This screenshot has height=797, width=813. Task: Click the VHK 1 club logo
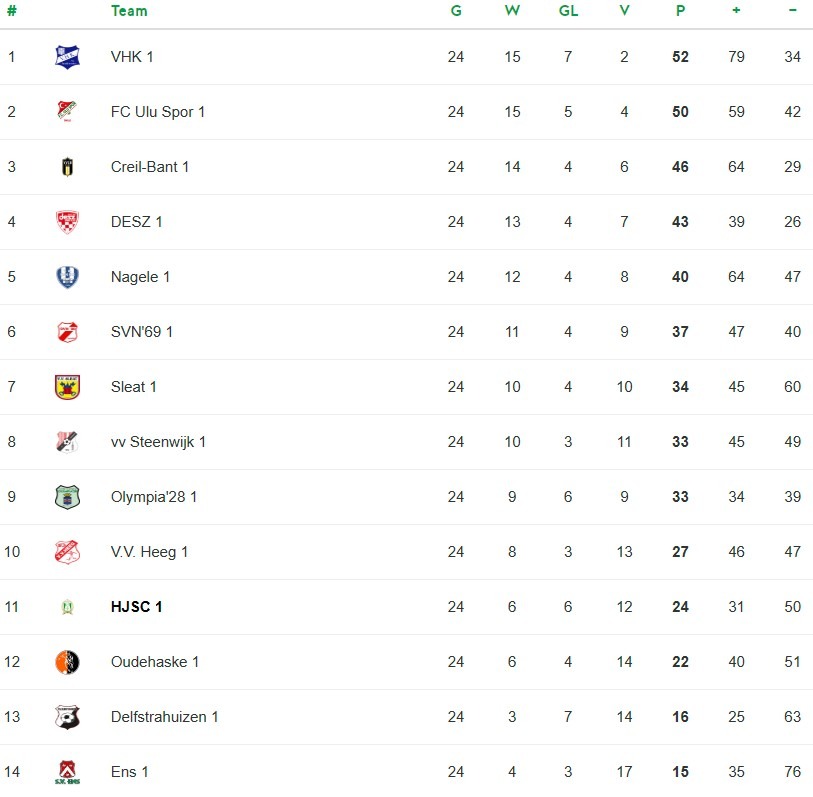tap(67, 57)
